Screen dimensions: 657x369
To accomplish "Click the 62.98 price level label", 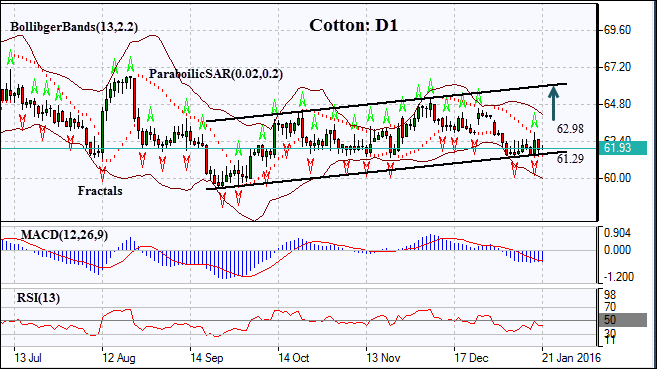I will [x=570, y=129].
